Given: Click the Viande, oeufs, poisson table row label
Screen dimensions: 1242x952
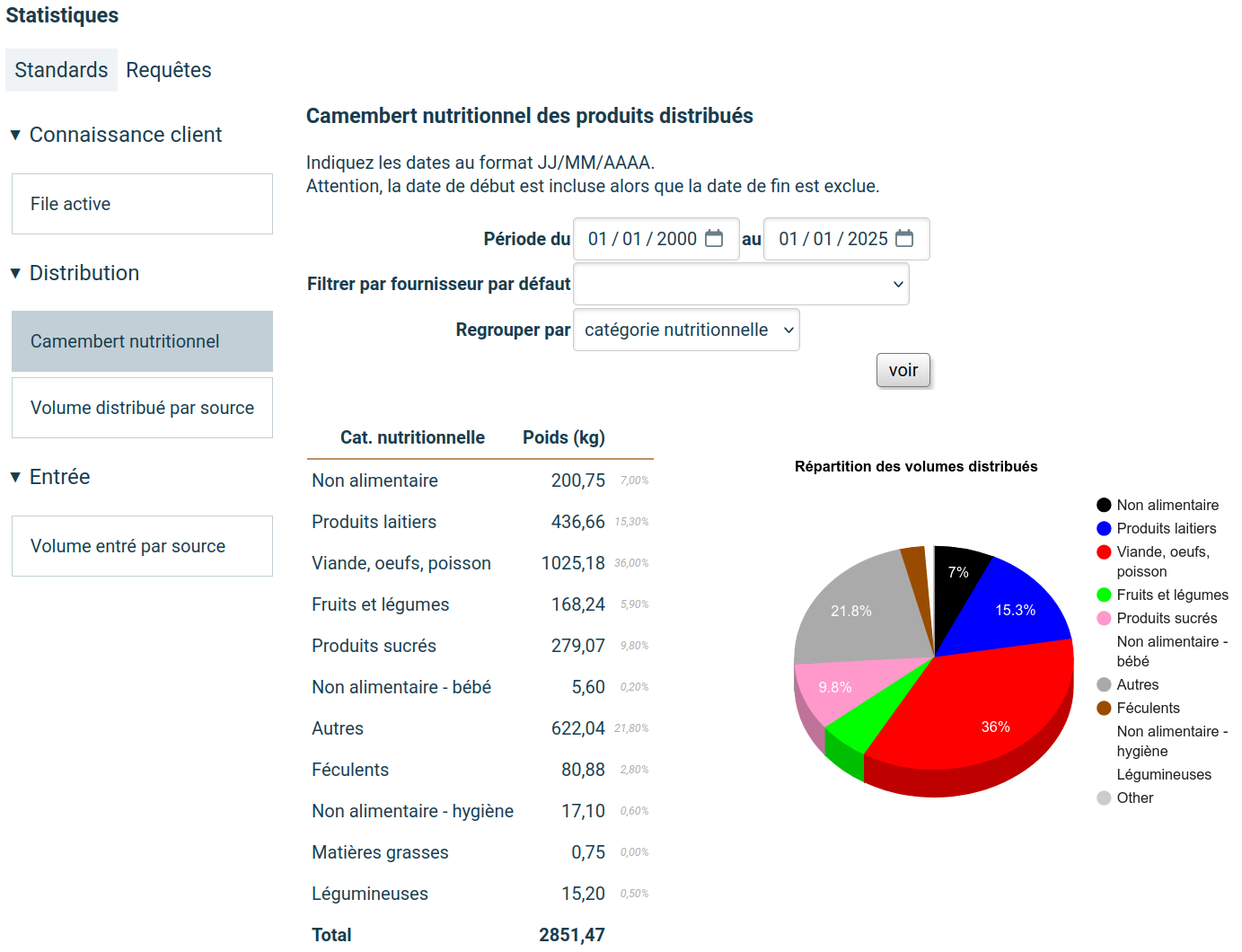Looking at the screenshot, I should [x=401, y=563].
